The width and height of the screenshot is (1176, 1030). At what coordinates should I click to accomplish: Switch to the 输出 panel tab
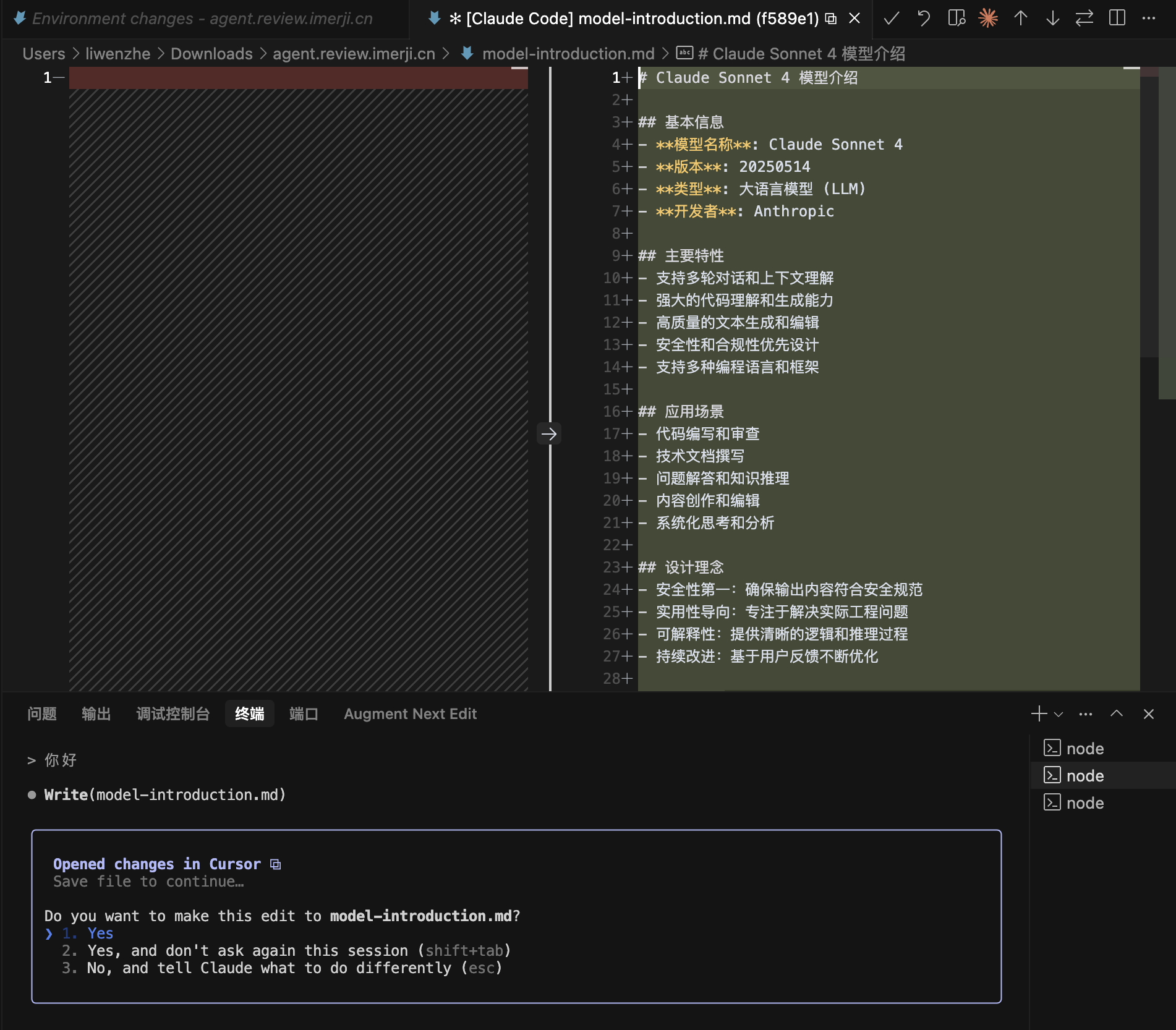pyautogui.click(x=96, y=714)
